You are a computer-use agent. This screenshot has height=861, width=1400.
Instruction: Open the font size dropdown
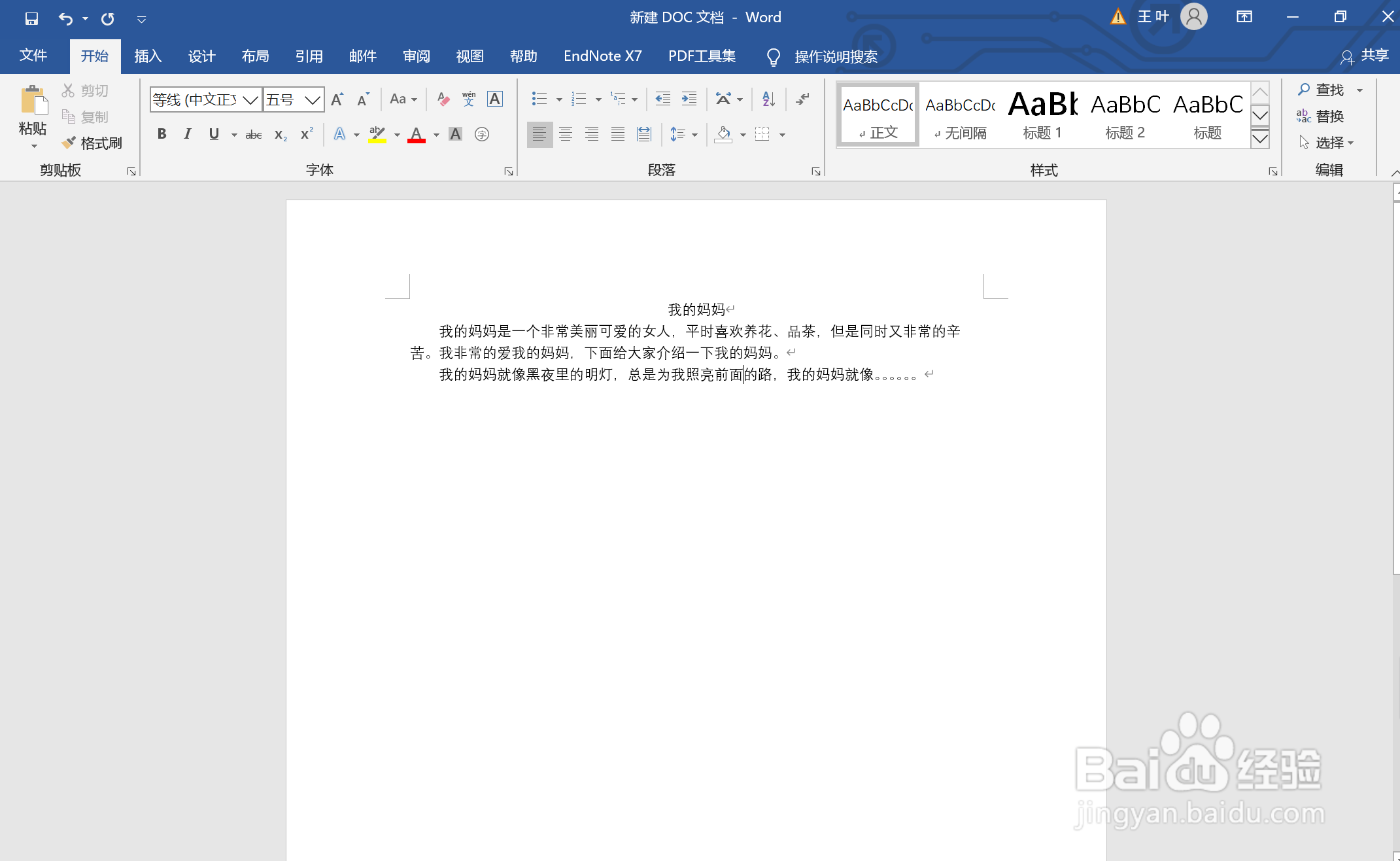312,99
